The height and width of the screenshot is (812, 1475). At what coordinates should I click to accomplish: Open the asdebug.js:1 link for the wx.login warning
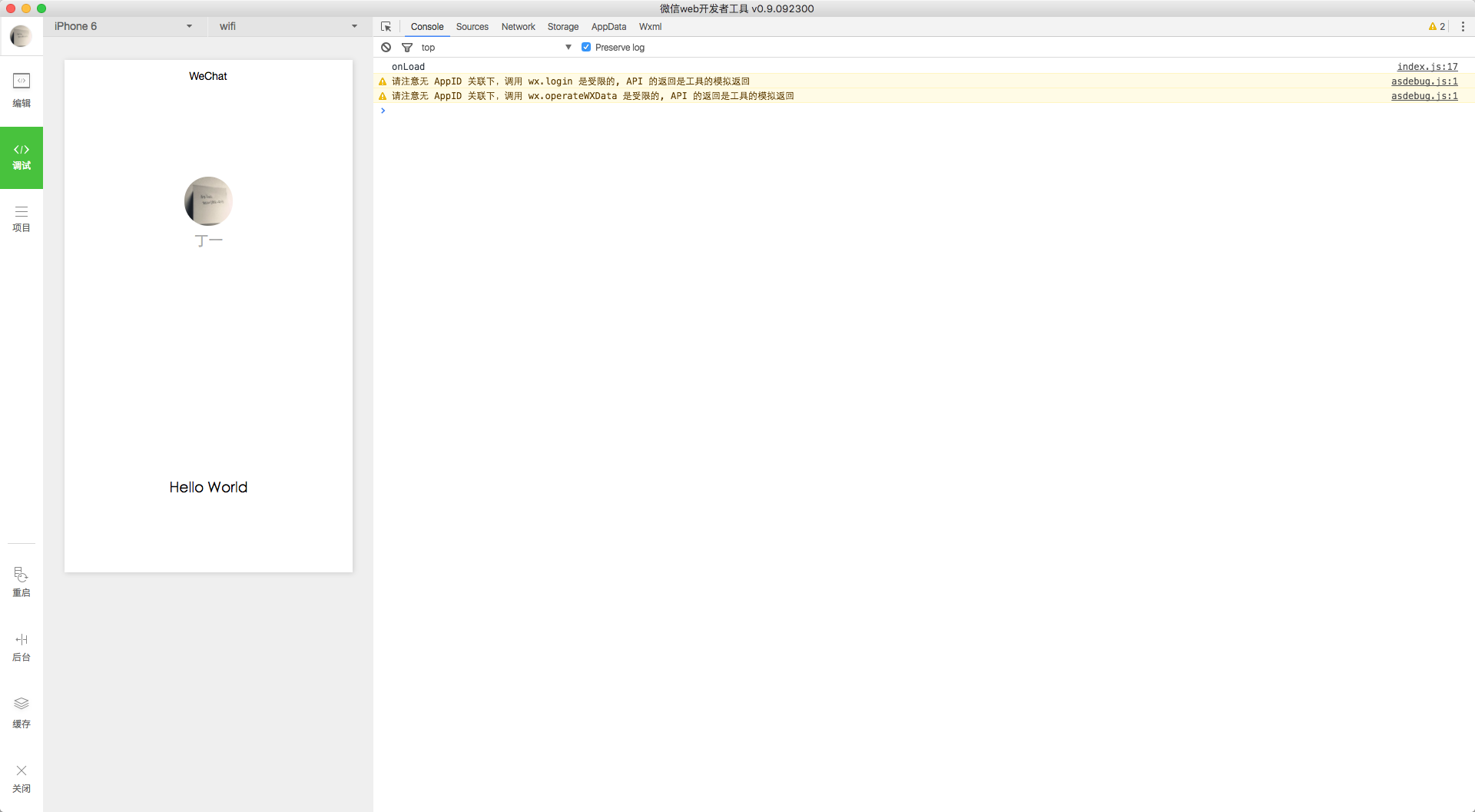[x=1424, y=81]
